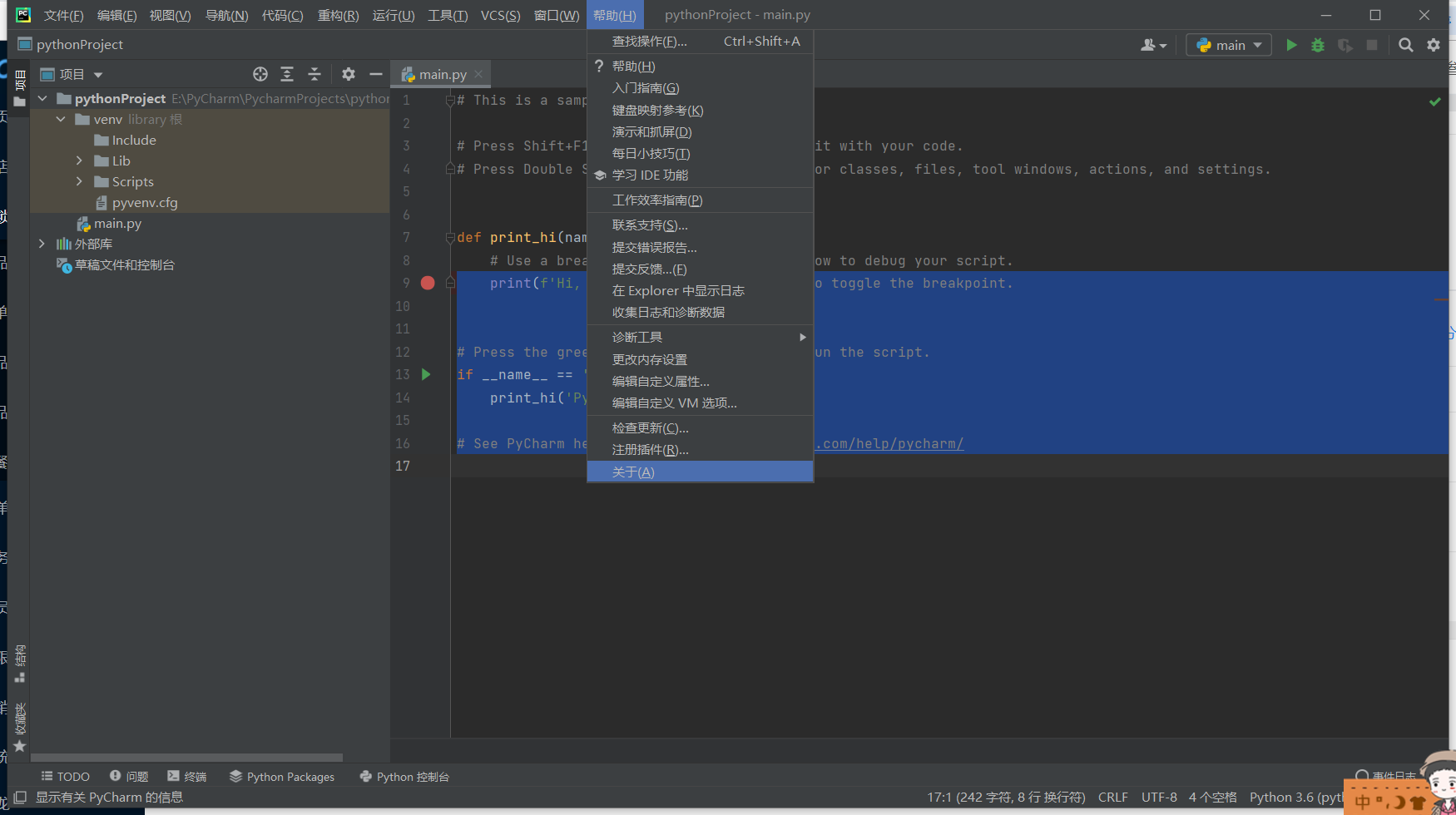1456x815 pixels.
Task: Open the 项目 view selector dropdown
Action: [x=72, y=74]
